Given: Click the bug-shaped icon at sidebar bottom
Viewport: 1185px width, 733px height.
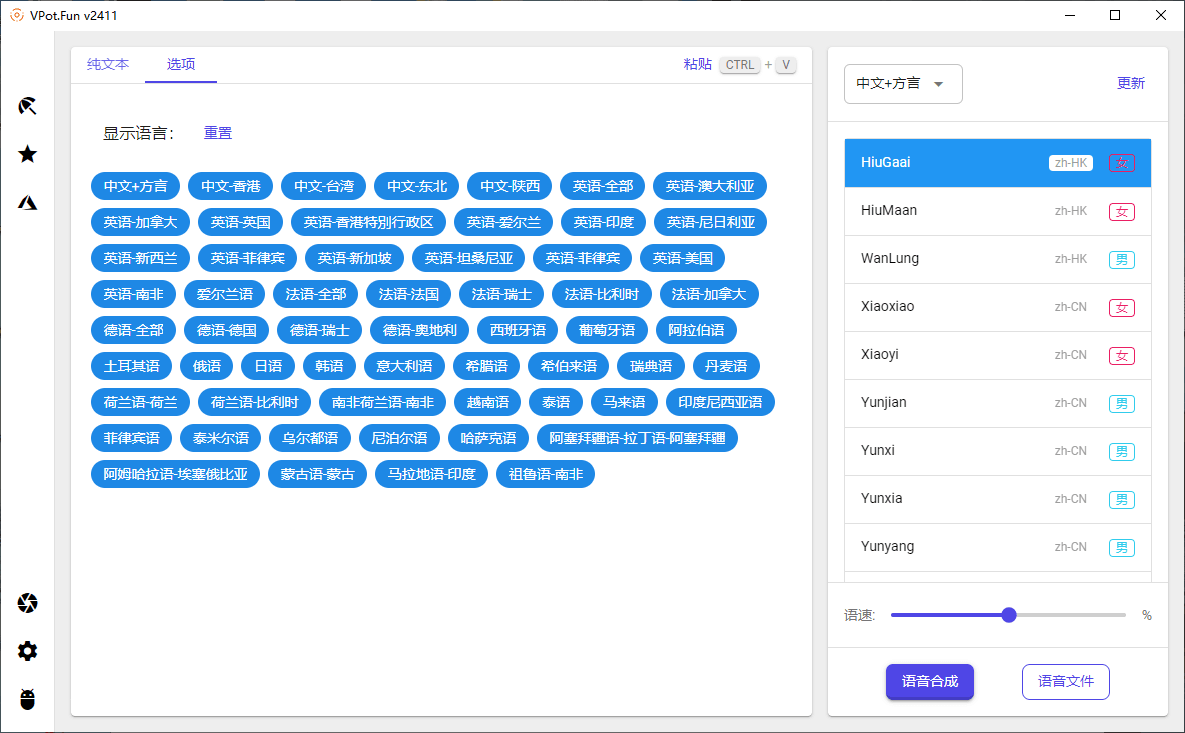Looking at the screenshot, I should pos(28,699).
